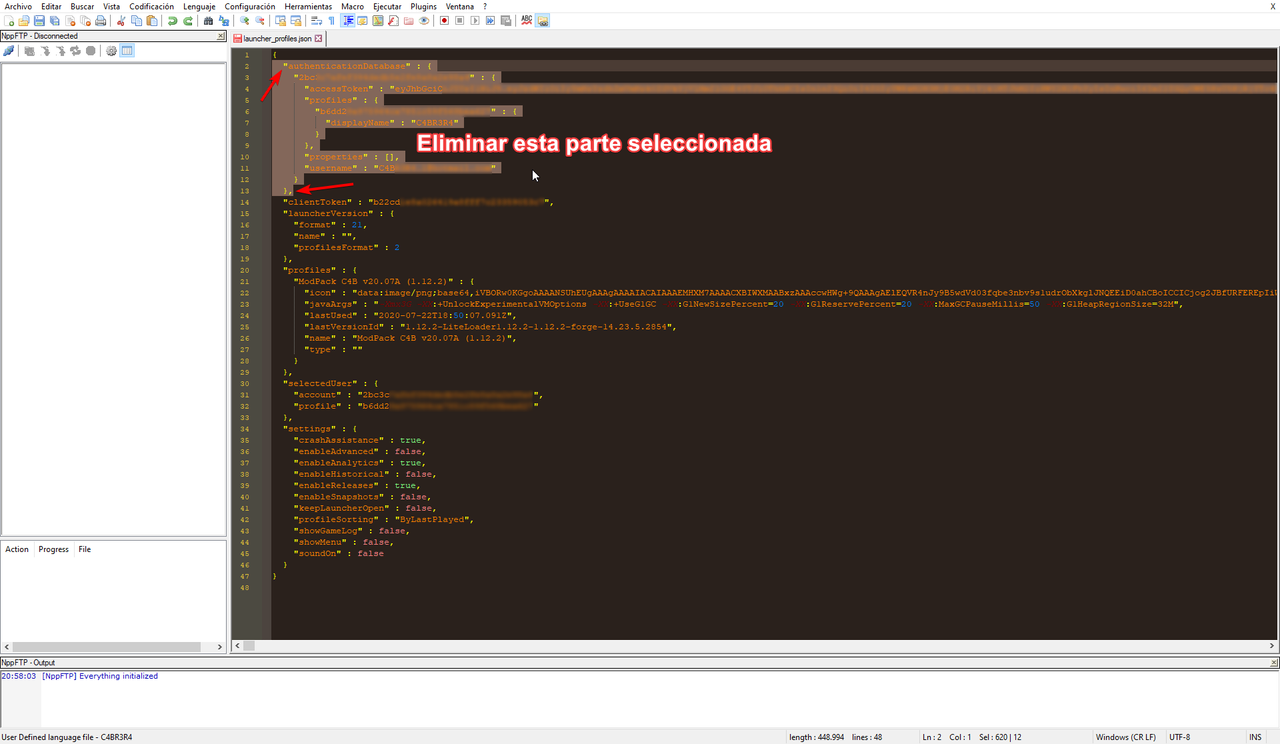Click the File column header
The height and width of the screenshot is (744, 1280).
tap(85, 549)
